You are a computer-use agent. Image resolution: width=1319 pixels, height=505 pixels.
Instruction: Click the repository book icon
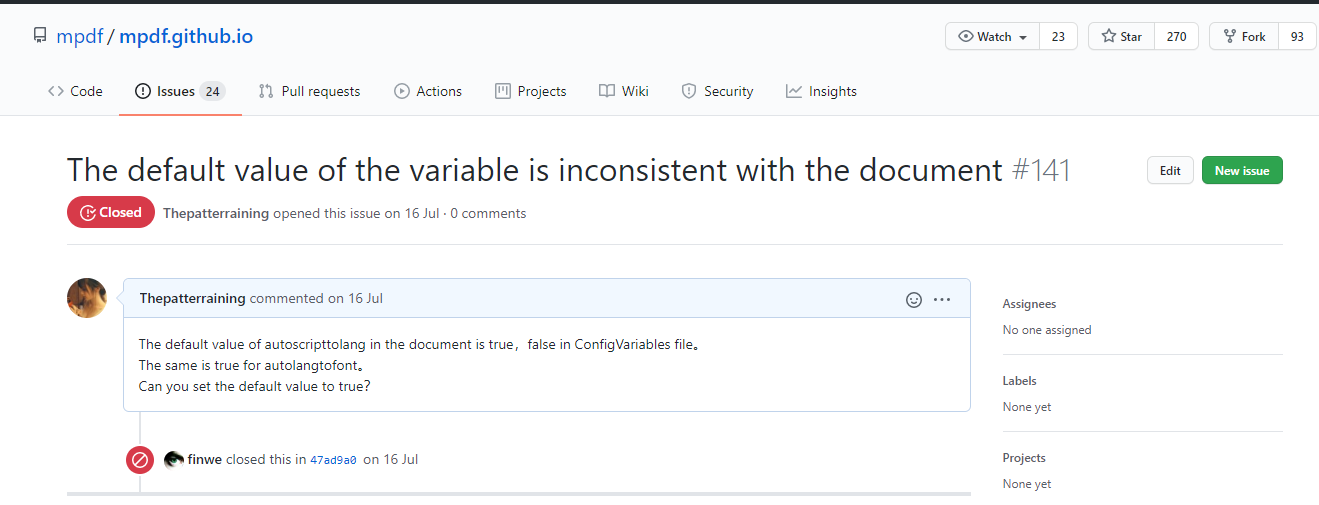(40, 37)
